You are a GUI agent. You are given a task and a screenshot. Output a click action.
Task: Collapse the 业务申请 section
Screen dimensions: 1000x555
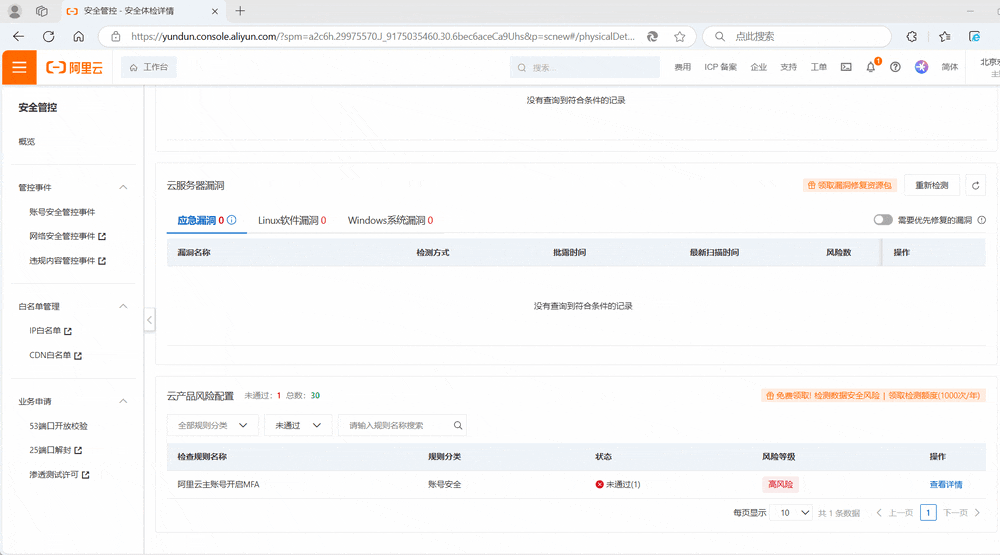pyautogui.click(x=123, y=401)
